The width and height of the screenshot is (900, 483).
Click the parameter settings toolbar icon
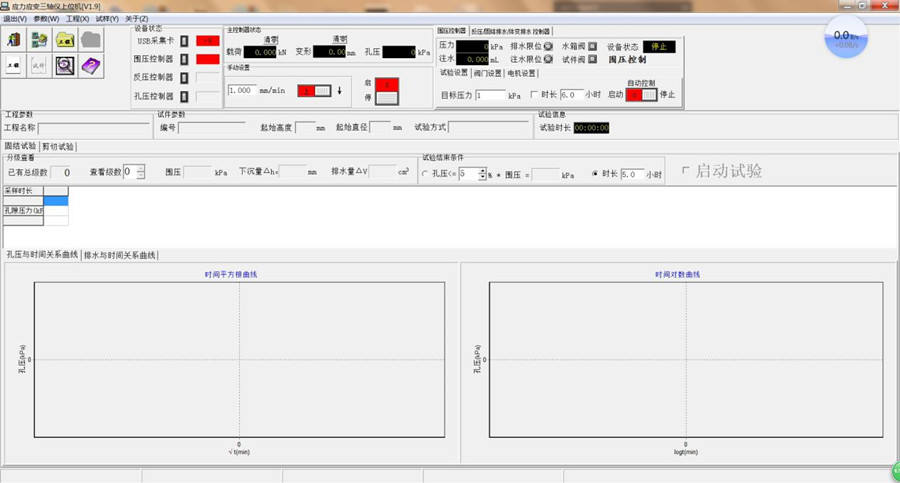point(40,40)
